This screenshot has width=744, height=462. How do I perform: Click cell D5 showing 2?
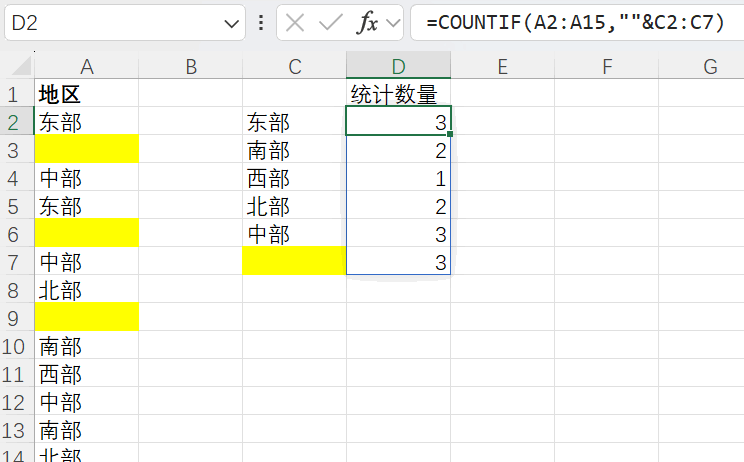coord(399,207)
